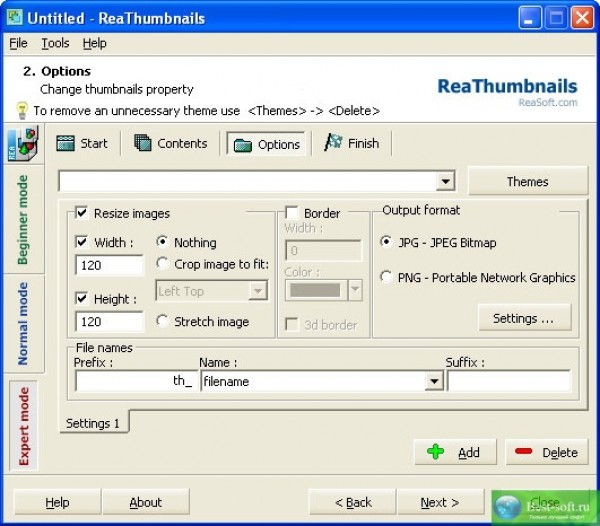This screenshot has width=600, height=526.
Task: Open the File menu
Action: coord(18,43)
